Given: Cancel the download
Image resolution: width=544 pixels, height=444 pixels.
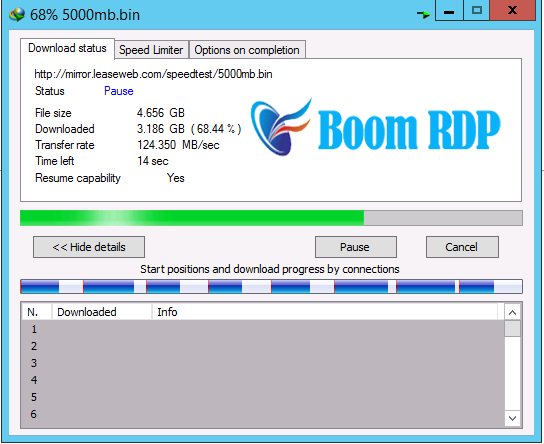Looking at the screenshot, I should tap(462, 247).
